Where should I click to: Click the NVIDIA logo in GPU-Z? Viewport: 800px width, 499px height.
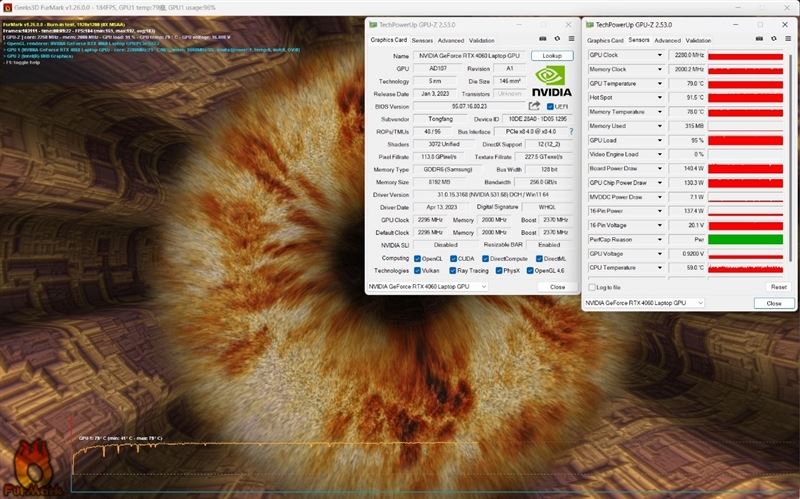click(551, 82)
